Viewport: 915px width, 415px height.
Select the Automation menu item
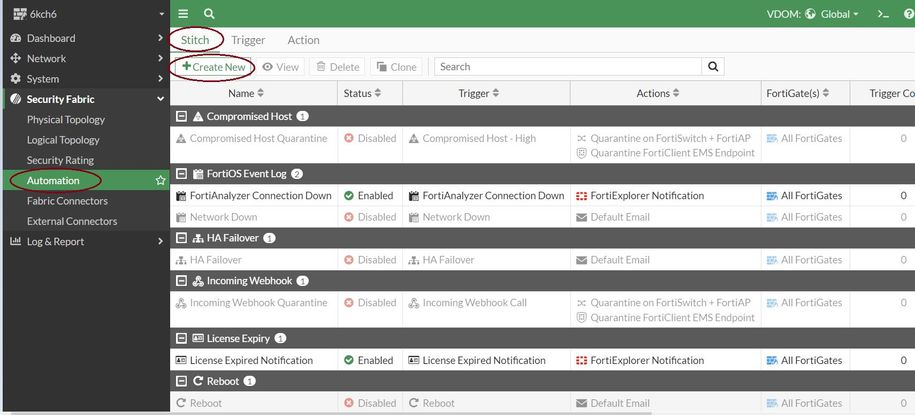click(85, 181)
